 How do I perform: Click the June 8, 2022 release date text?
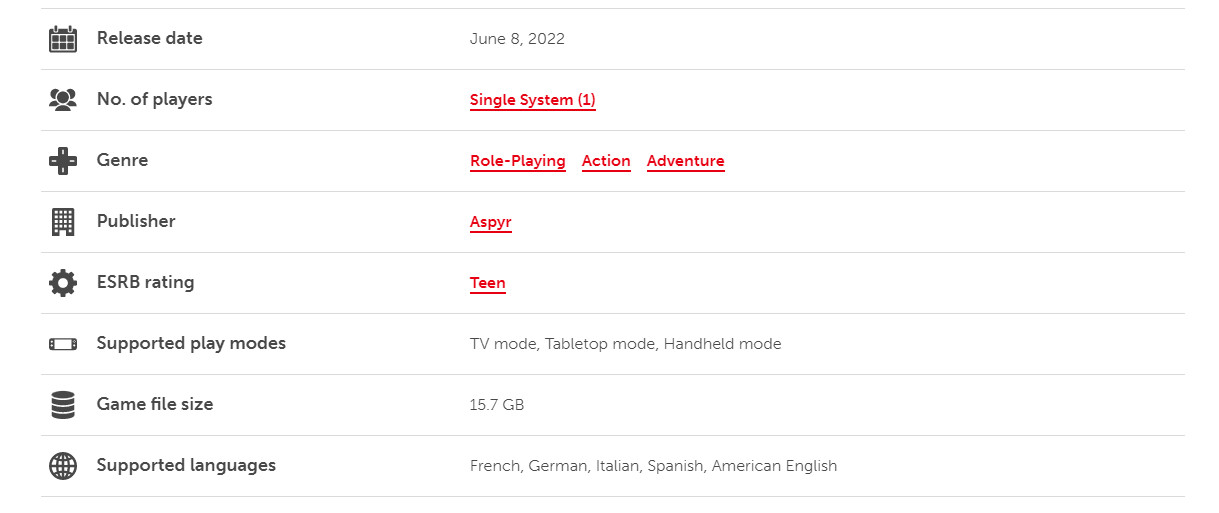click(x=517, y=39)
